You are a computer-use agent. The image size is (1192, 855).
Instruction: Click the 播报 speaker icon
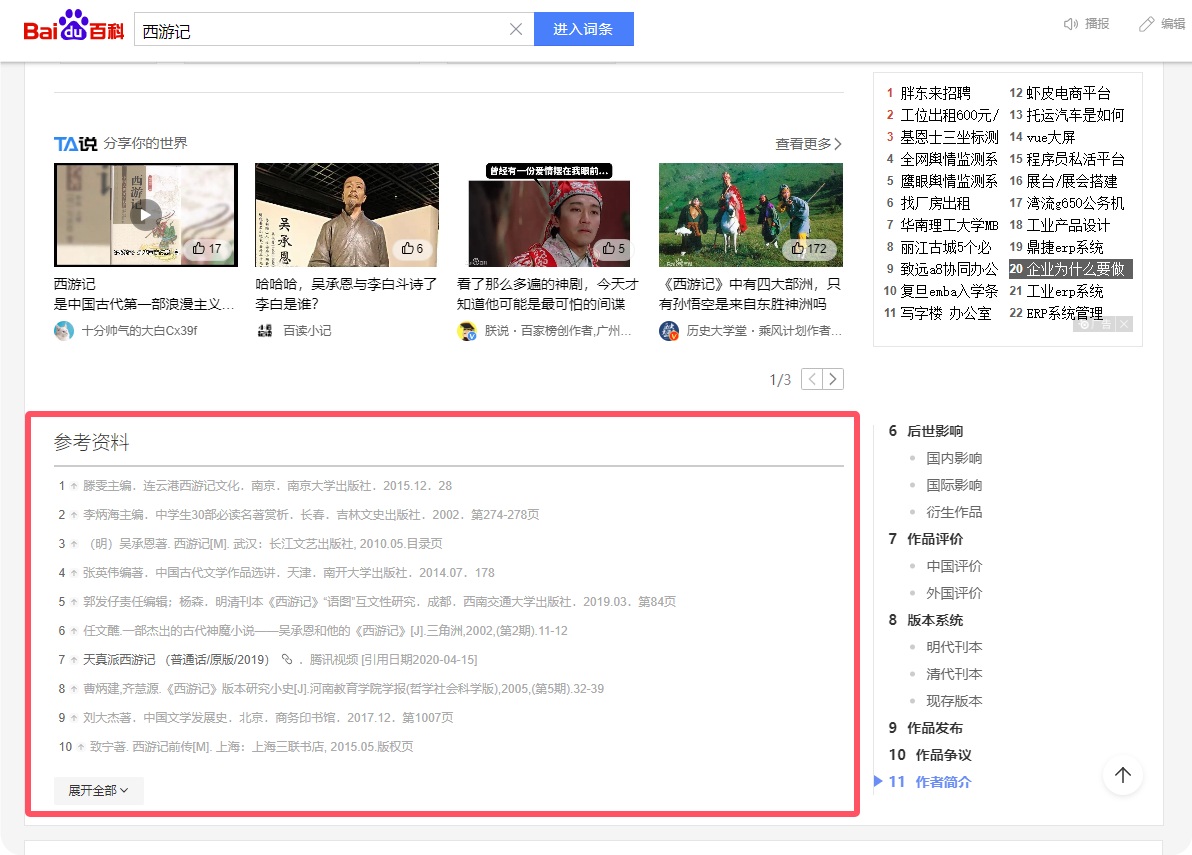tap(1070, 24)
